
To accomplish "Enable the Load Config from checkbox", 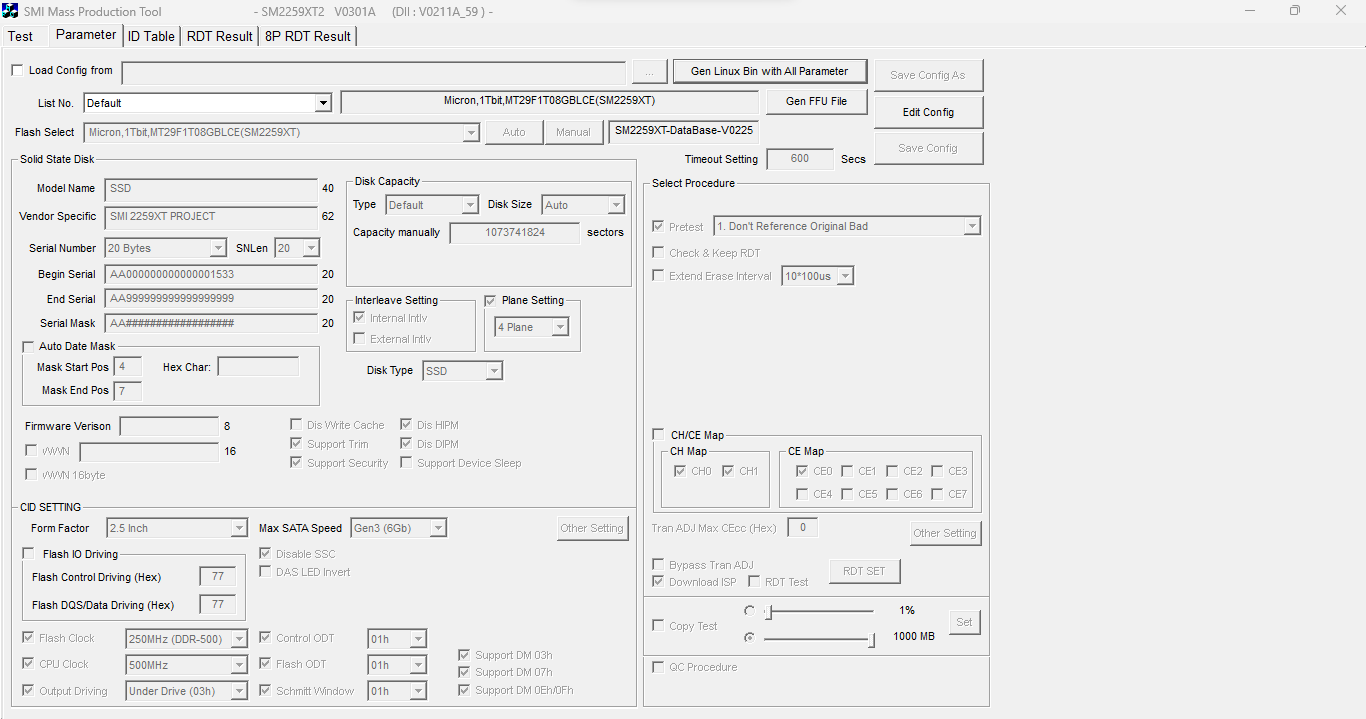I will (x=17, y=71).
